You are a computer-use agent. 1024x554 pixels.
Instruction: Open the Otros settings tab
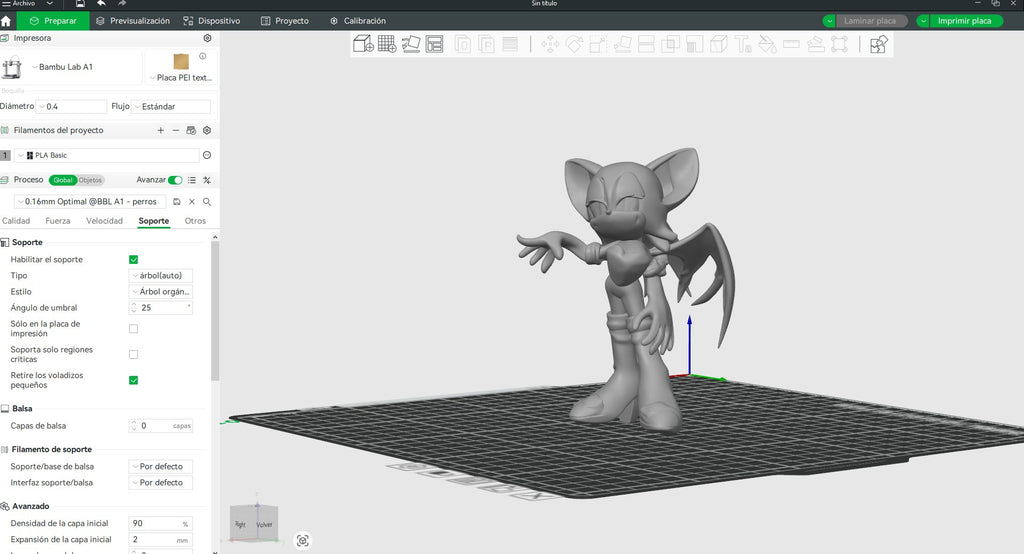point(195,221)
